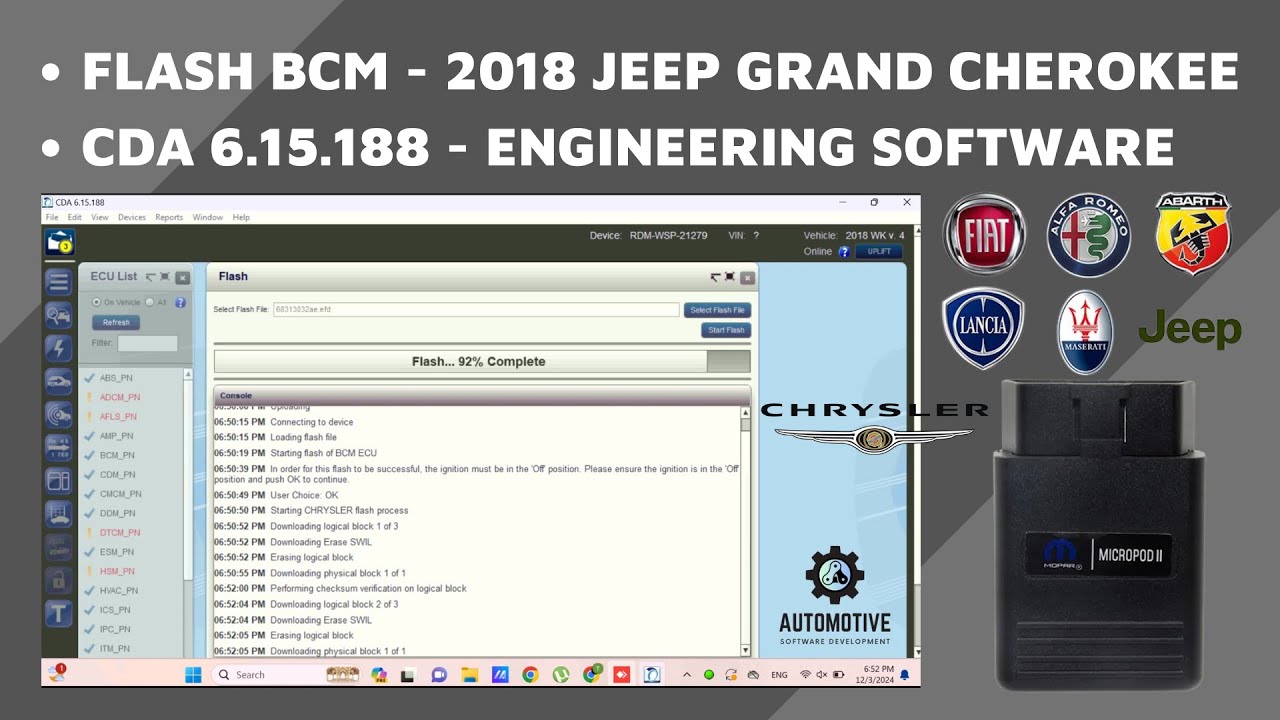Select ADCM_PN in the ECU list
The width and height of the screenshot is (1280, 720).
click(119, 397)
